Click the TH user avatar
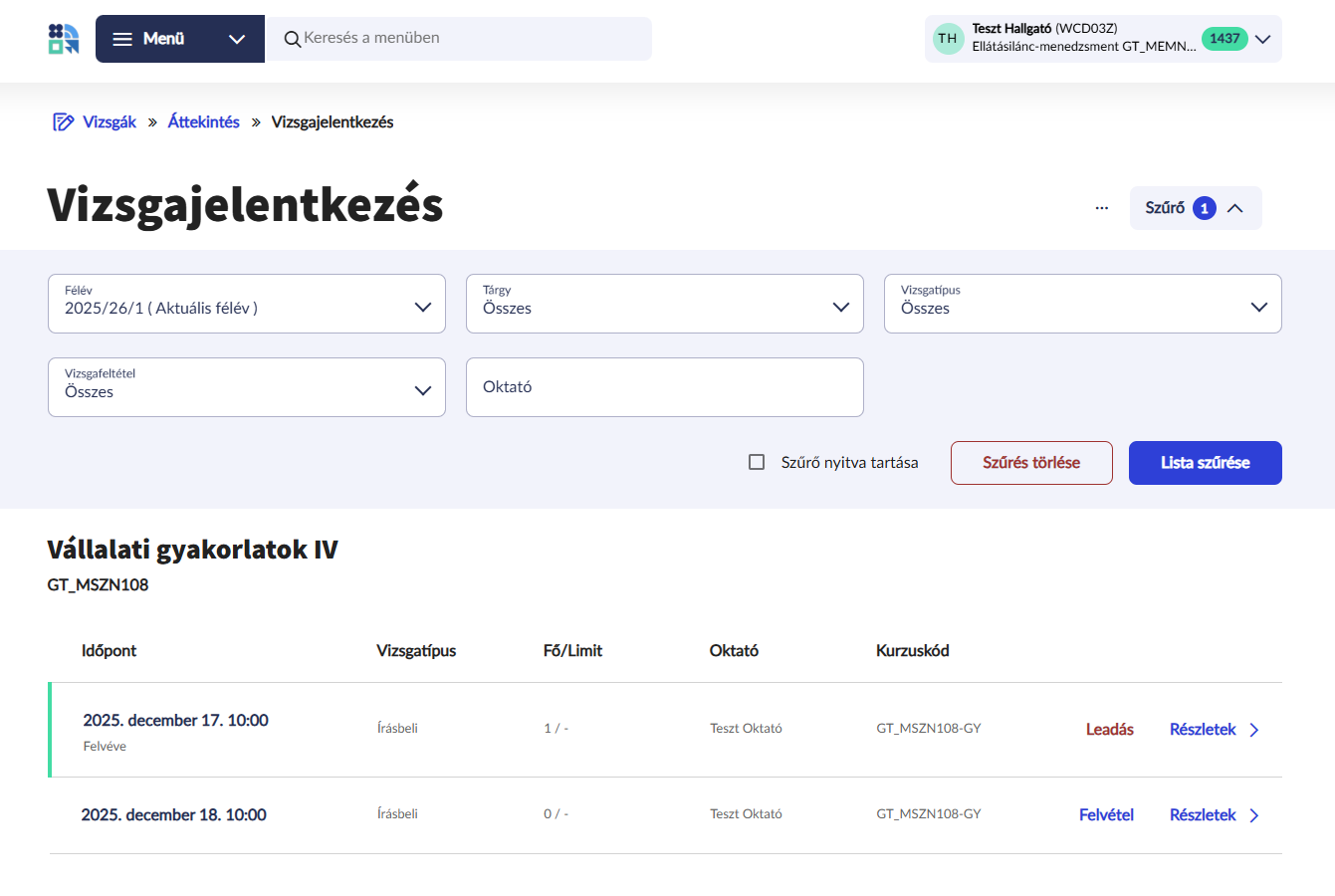 point(948,39)
